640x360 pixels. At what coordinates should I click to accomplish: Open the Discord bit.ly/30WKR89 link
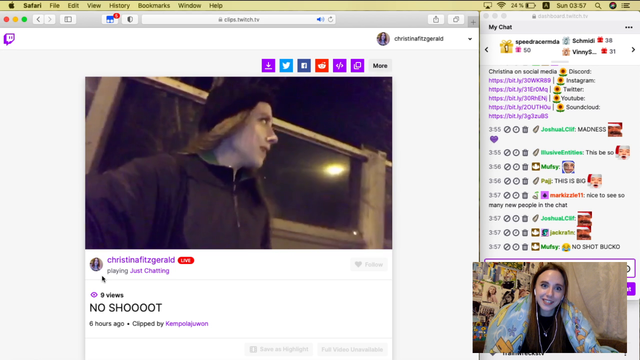[520, 80]
